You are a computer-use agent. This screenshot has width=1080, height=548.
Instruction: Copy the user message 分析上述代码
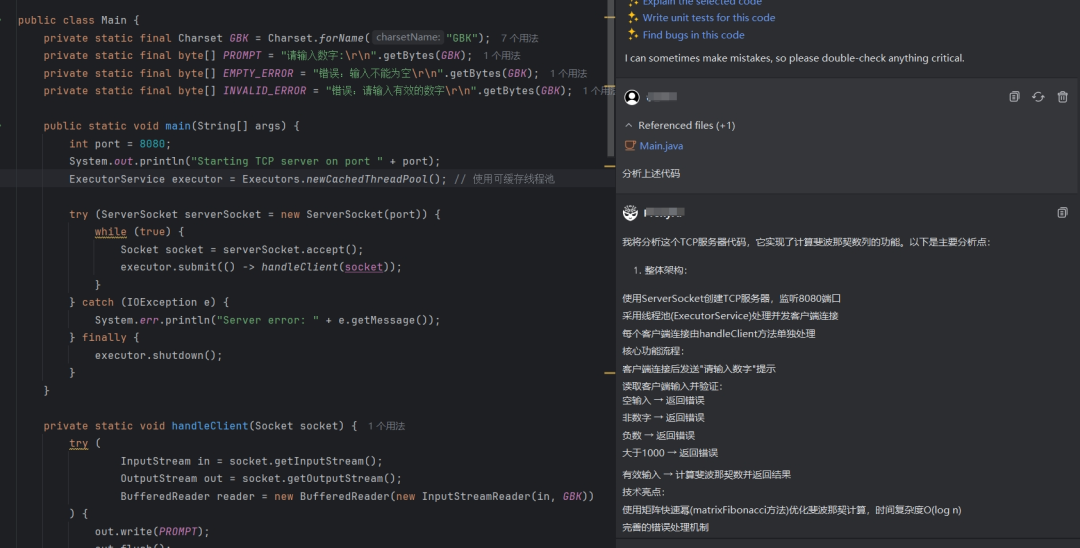pyautogui.click(x=1014, y=97)
